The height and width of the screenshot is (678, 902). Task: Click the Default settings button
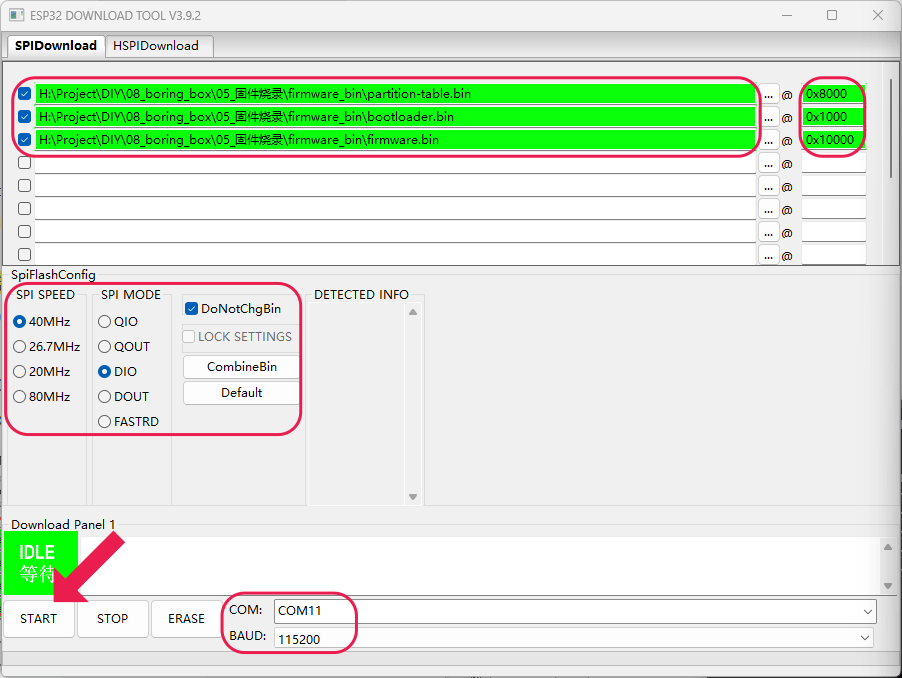coord(242,393)
